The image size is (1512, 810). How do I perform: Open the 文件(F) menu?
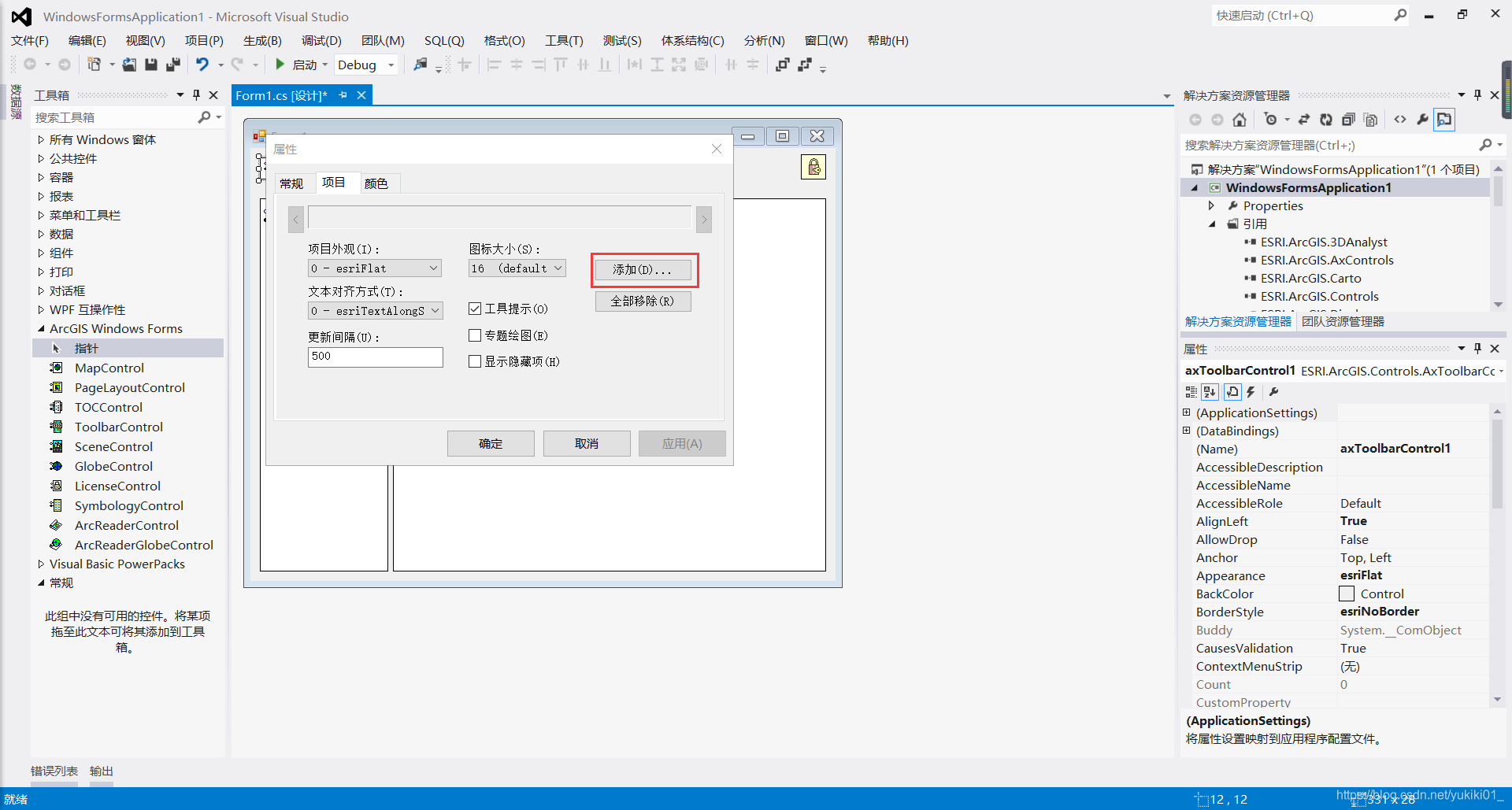click(30, 41)
